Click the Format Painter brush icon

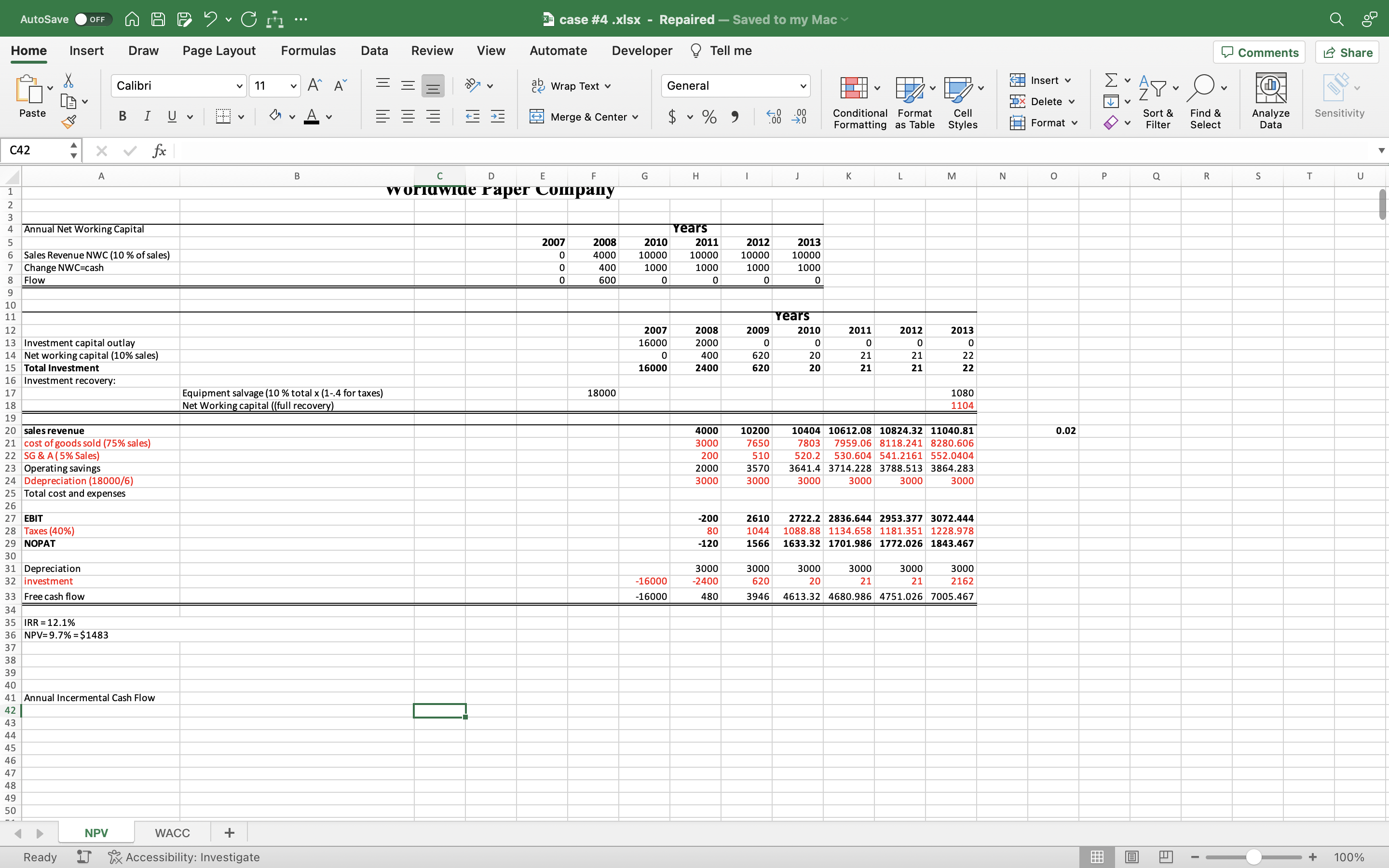(68, 121)
